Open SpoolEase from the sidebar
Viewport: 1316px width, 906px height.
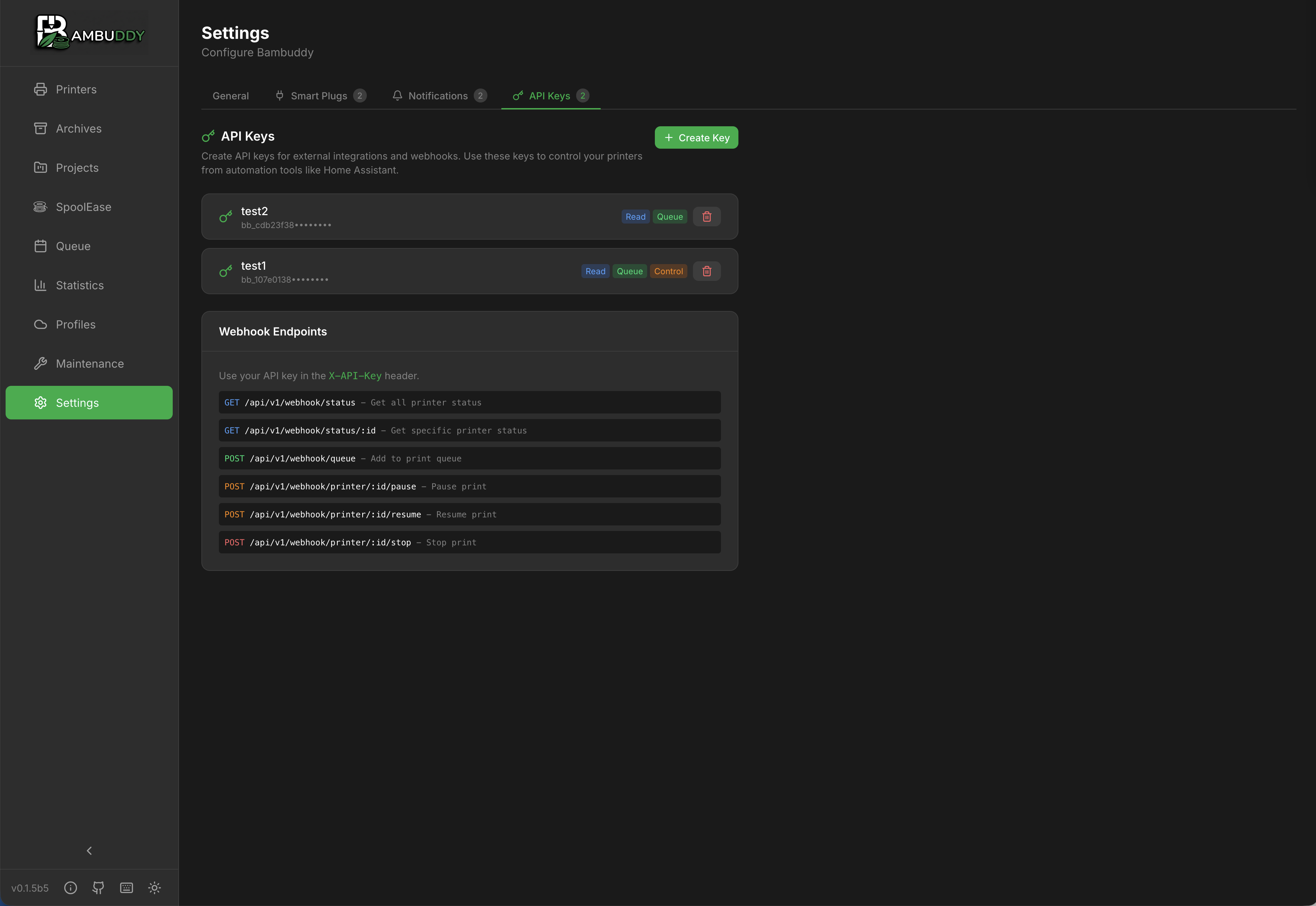click(x=89, y=207)
